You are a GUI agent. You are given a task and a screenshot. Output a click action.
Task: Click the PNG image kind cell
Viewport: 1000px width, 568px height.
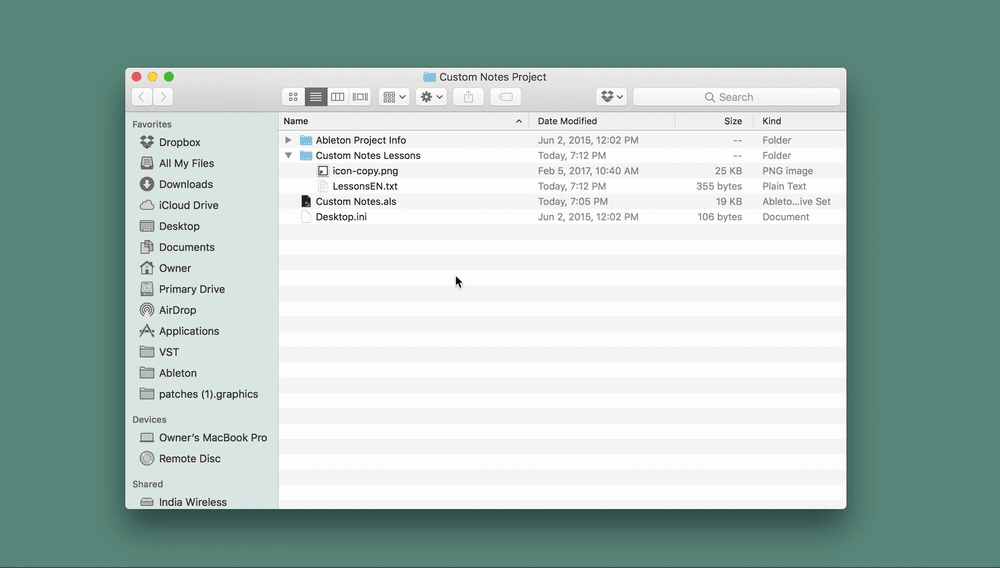788,171
